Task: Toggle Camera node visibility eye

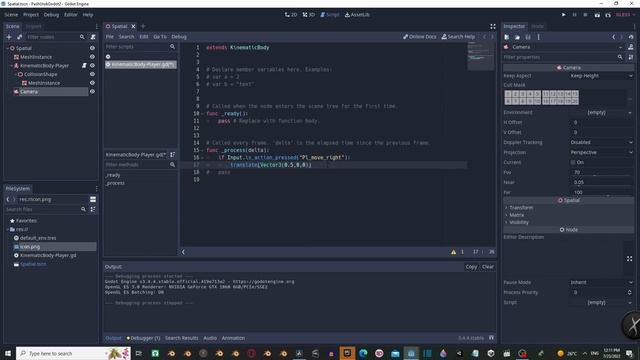Action: pyautogui.click(x=92, y=91)
